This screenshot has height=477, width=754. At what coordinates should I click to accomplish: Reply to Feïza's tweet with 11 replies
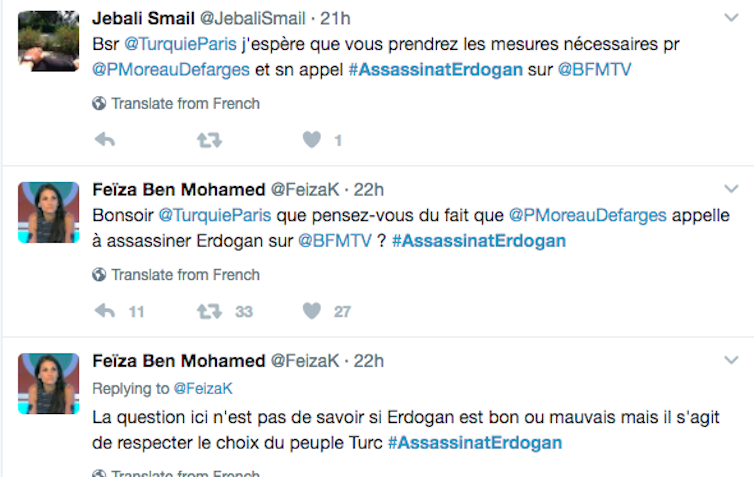coord(104,312)
